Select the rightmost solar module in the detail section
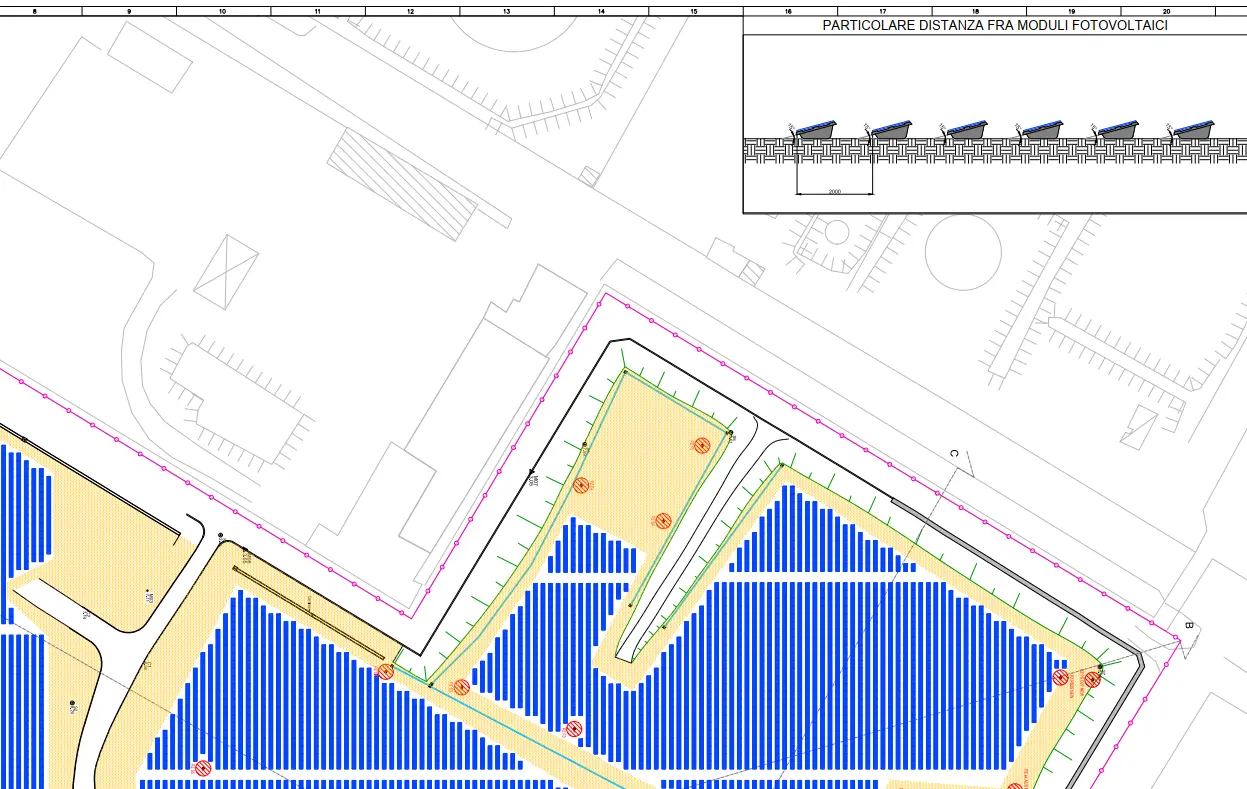1247x789 pixels. pos(1193,130)
